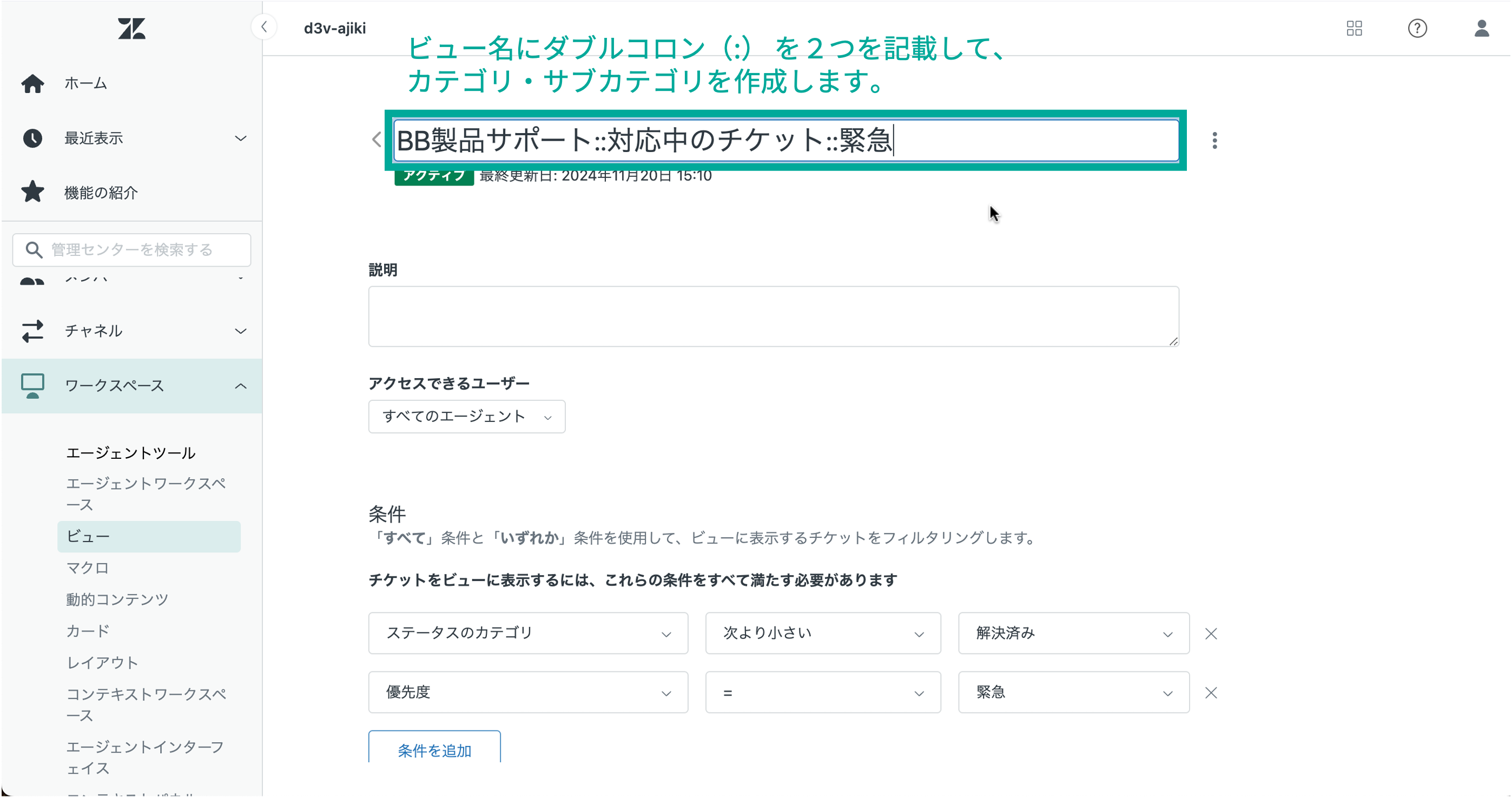Click the Zendesk logo icon

pos(131,28)
